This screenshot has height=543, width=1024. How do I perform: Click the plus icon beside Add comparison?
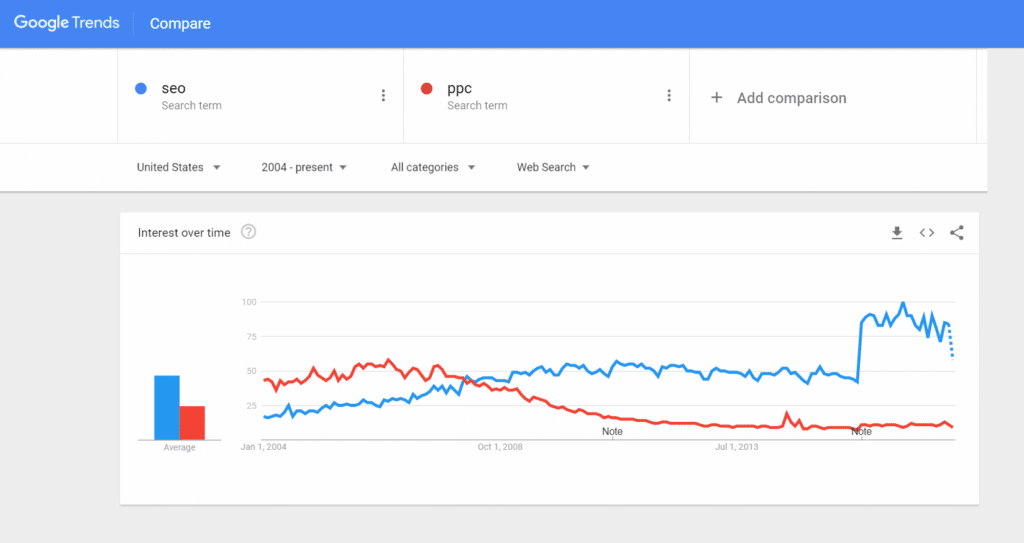click(716, 98)
